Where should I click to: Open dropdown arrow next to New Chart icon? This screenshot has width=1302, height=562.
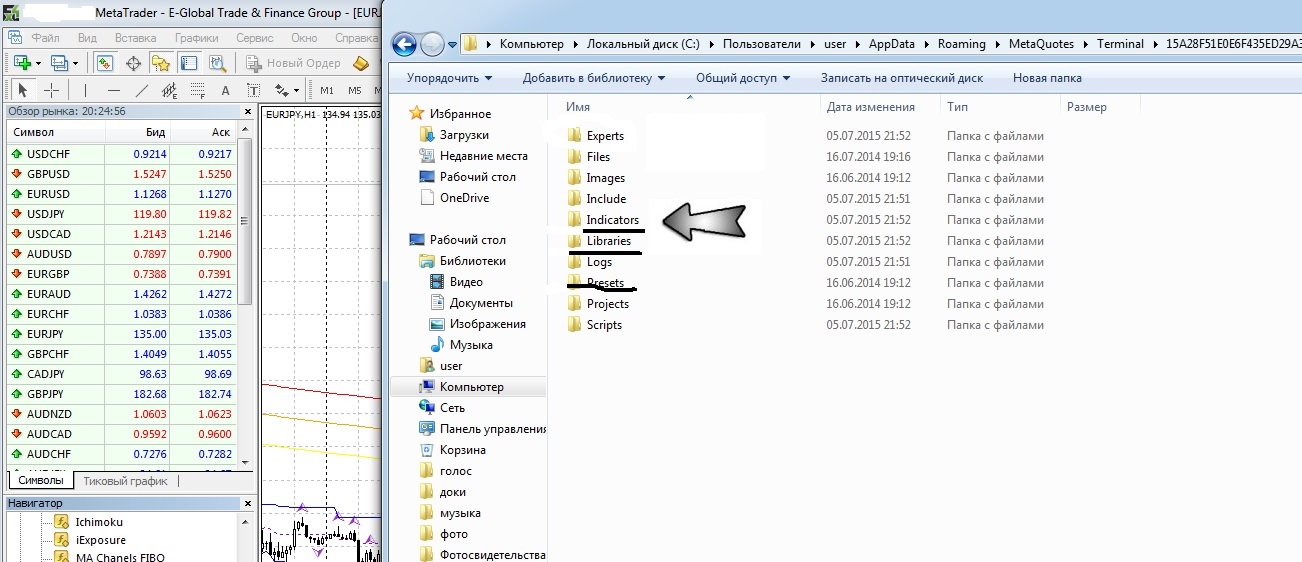click(x=37, y=63)
